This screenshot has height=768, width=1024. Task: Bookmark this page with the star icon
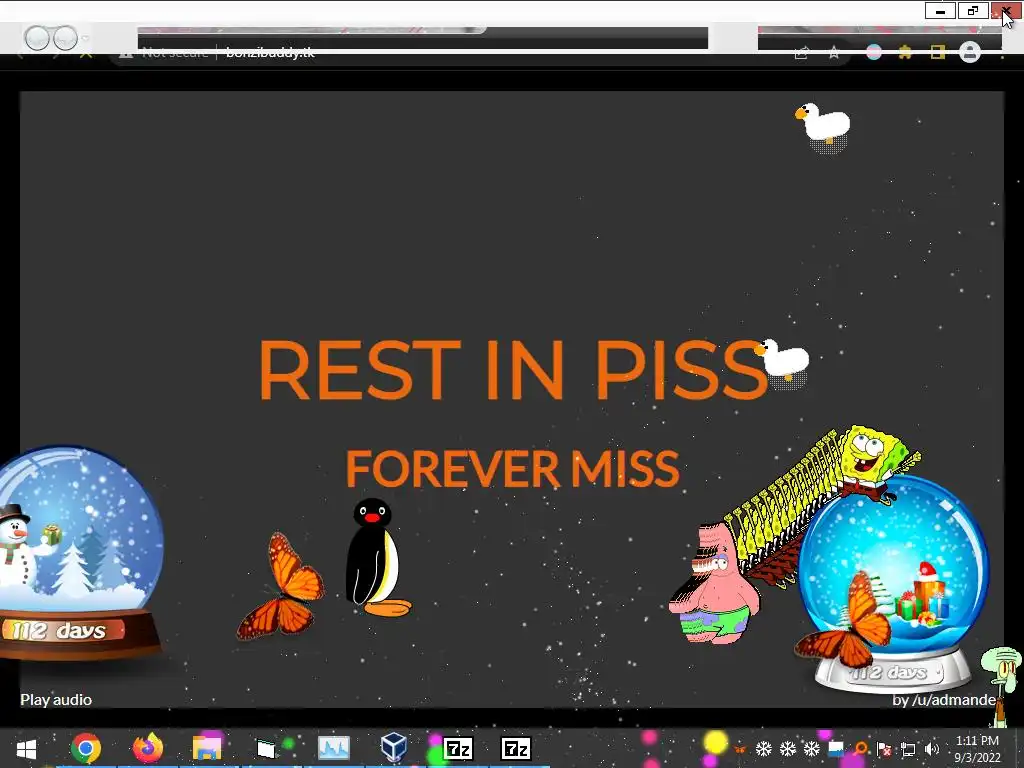(x=834, y=53)
